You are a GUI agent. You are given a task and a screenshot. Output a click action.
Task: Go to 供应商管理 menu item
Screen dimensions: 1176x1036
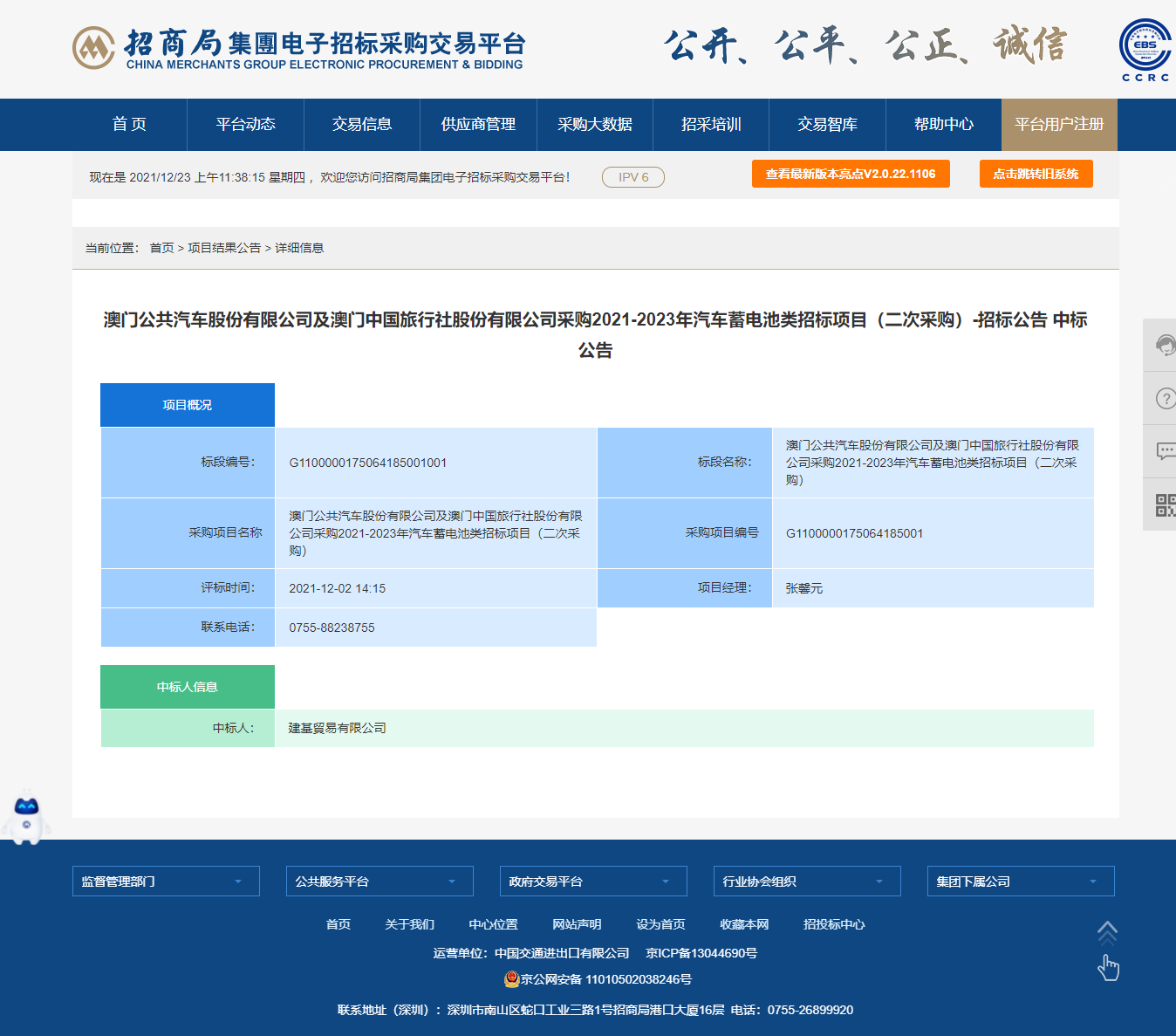click(x=478, y=125)
